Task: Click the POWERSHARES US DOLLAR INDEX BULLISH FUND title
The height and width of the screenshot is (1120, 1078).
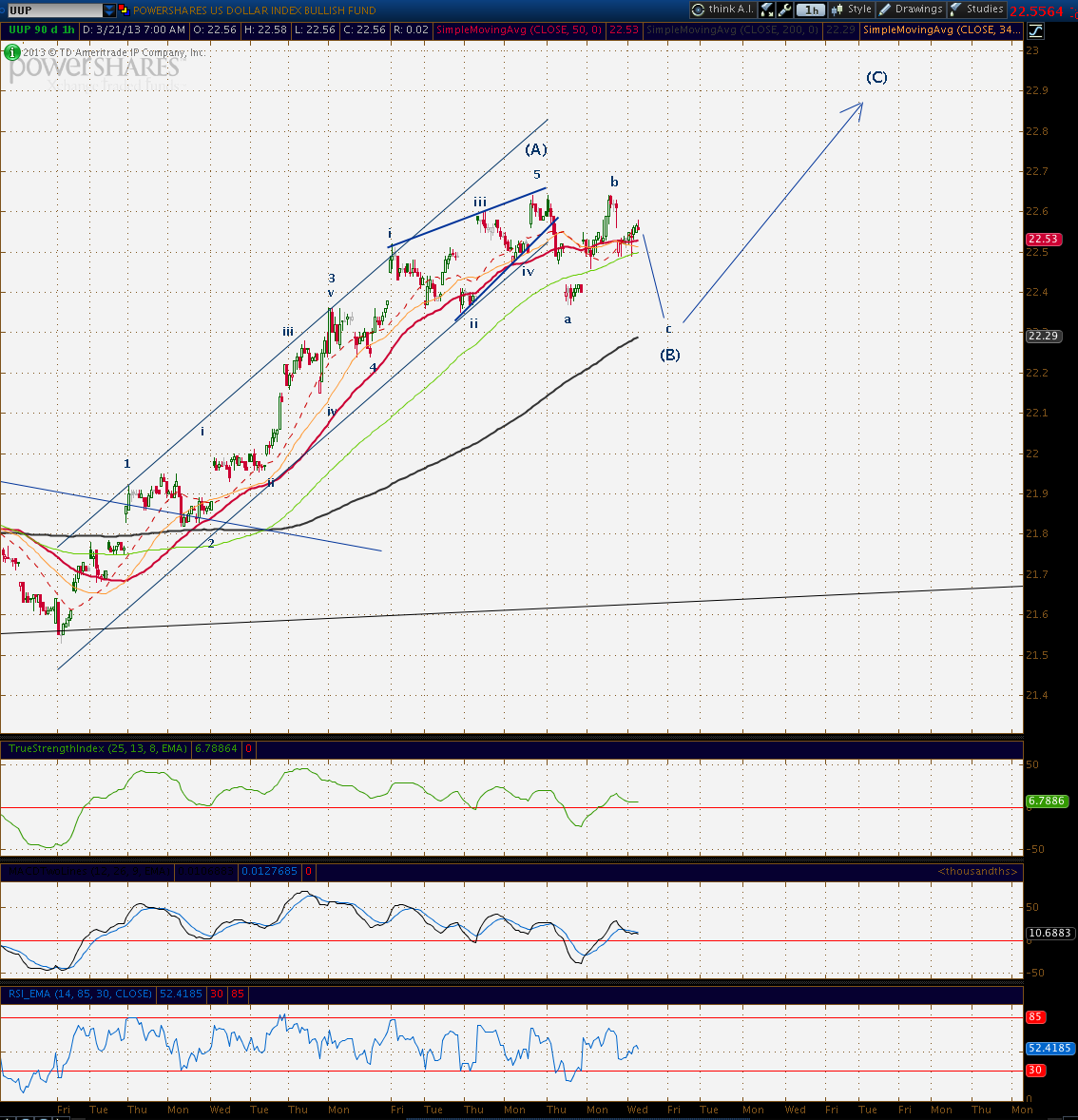Action: point(255,10)
